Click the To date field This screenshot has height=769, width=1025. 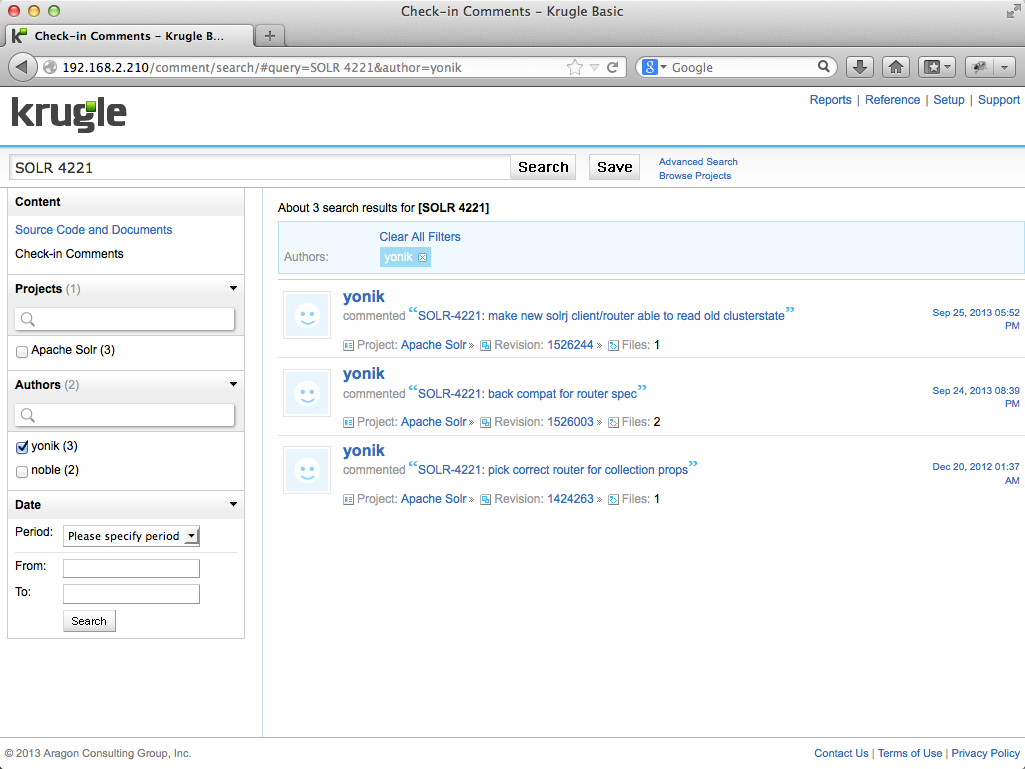click(x=131, y=594)
